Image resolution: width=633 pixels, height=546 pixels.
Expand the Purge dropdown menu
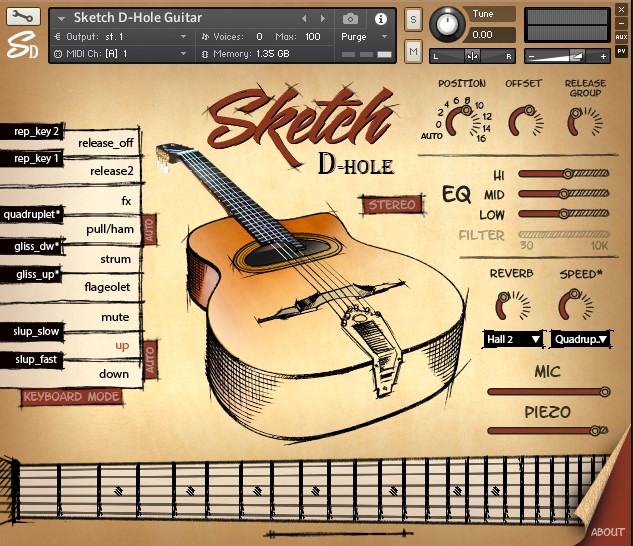coord(360,36)
